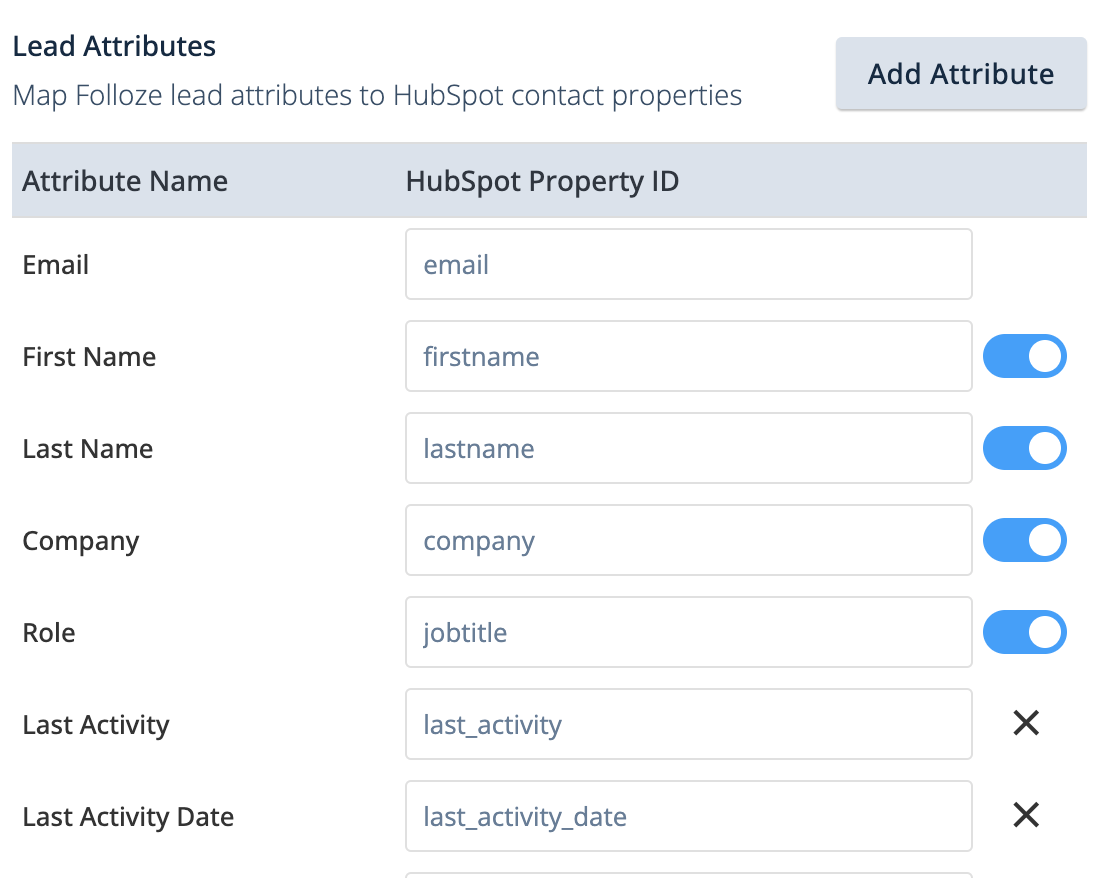Click the Add Attribute button

tap(961, 74)
